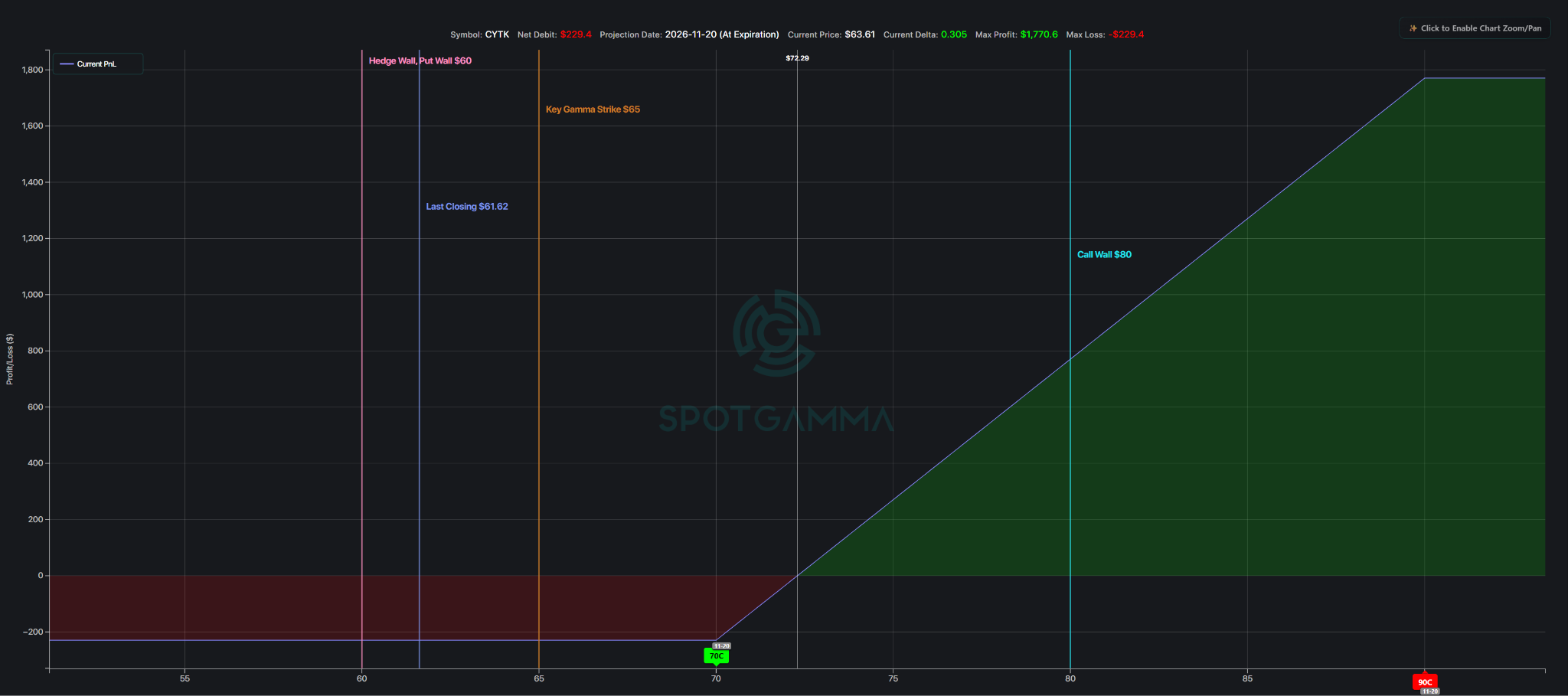Click the Call Wall $80 label
1568x696 pixels.
[x=1104, y=255]
